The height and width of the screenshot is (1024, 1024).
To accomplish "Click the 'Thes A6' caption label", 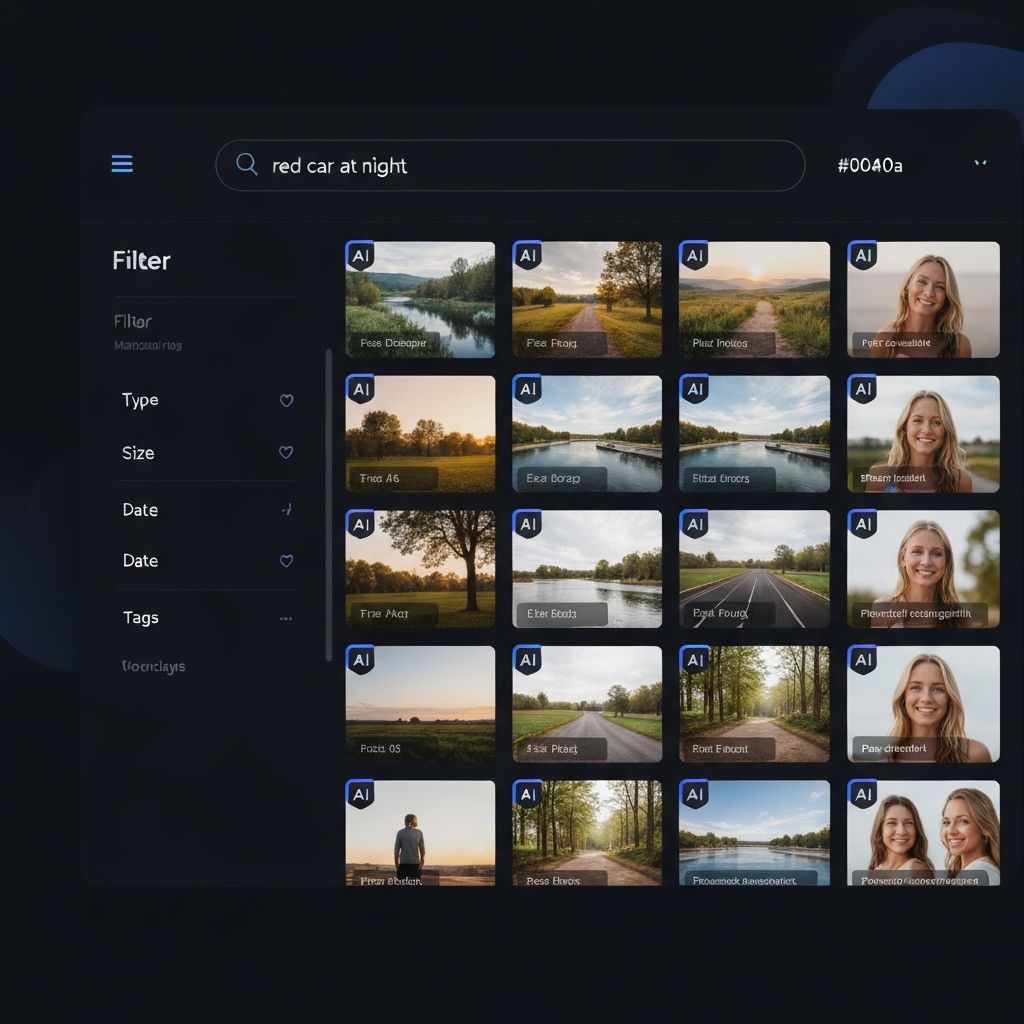I will tap(379, 478).
